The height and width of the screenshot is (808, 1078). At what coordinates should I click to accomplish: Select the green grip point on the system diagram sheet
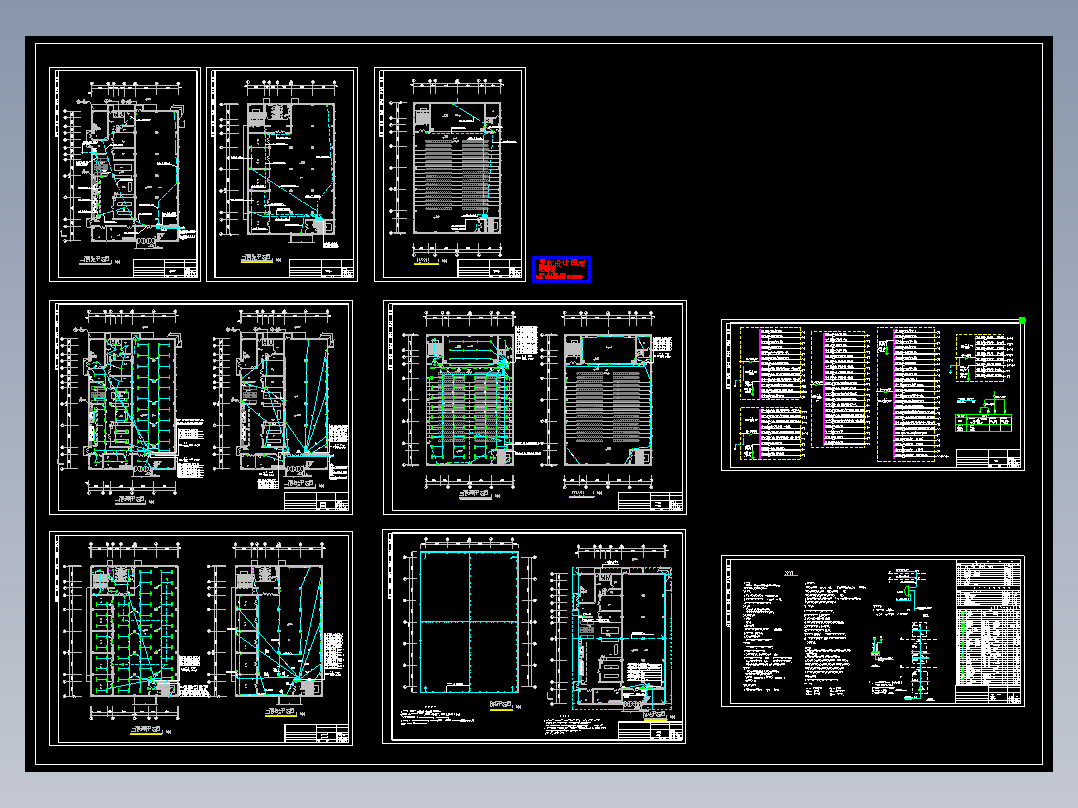1022,320
